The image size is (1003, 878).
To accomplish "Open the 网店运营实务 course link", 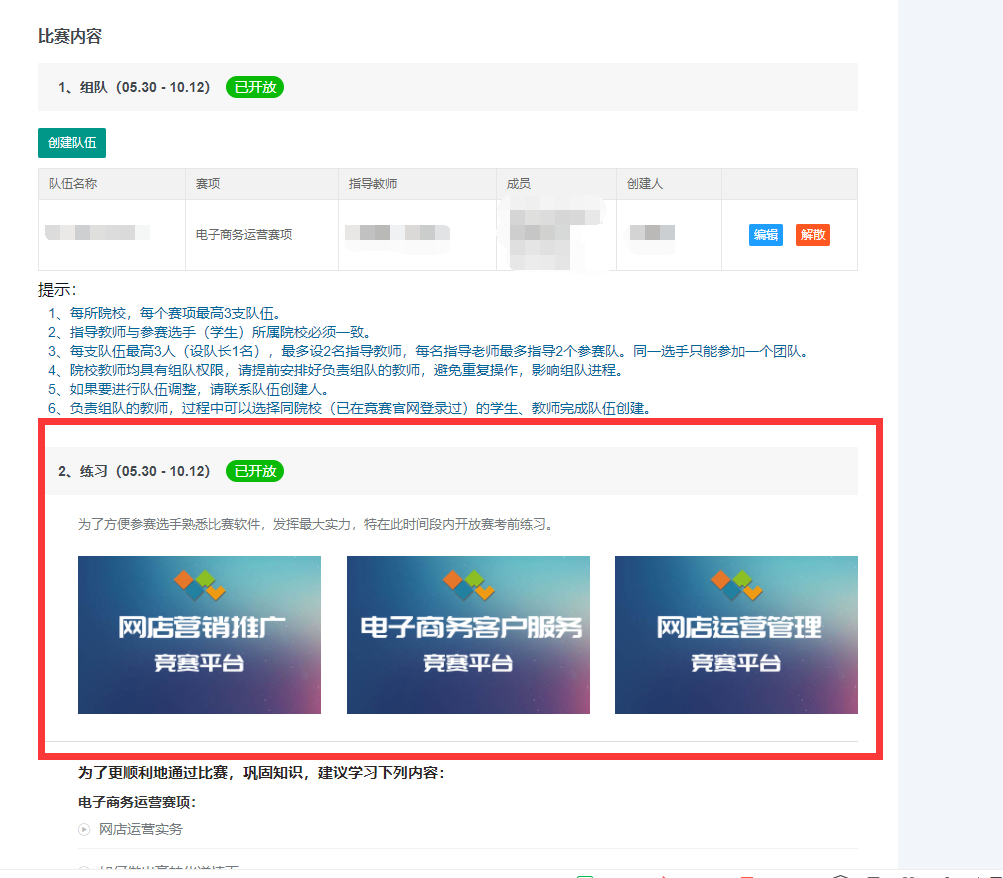I will point(141,829).
